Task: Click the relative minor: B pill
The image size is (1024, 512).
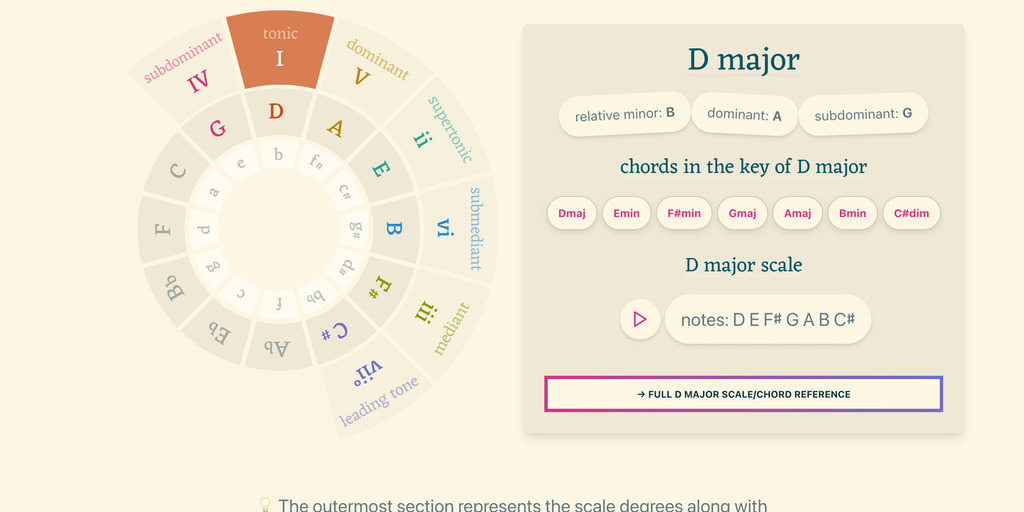Action: (x=624, y=115)
